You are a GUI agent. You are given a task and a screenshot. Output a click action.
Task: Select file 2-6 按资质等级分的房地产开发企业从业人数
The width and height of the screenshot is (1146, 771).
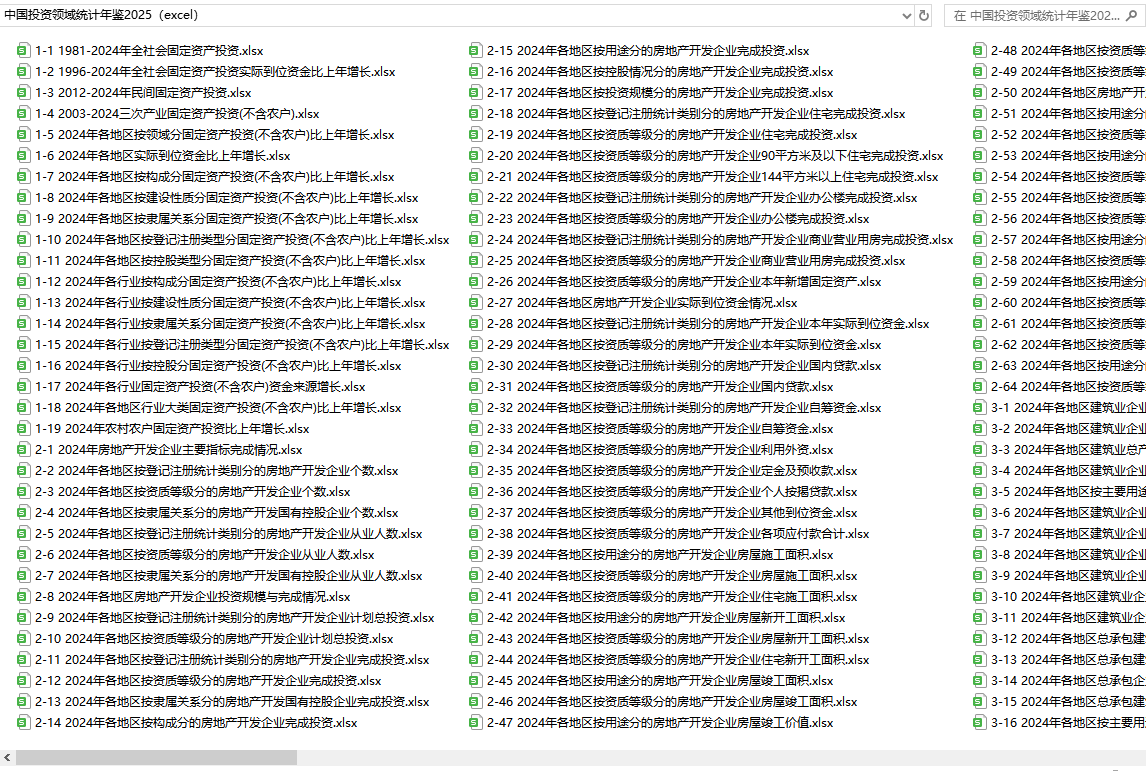click(205, 554)
